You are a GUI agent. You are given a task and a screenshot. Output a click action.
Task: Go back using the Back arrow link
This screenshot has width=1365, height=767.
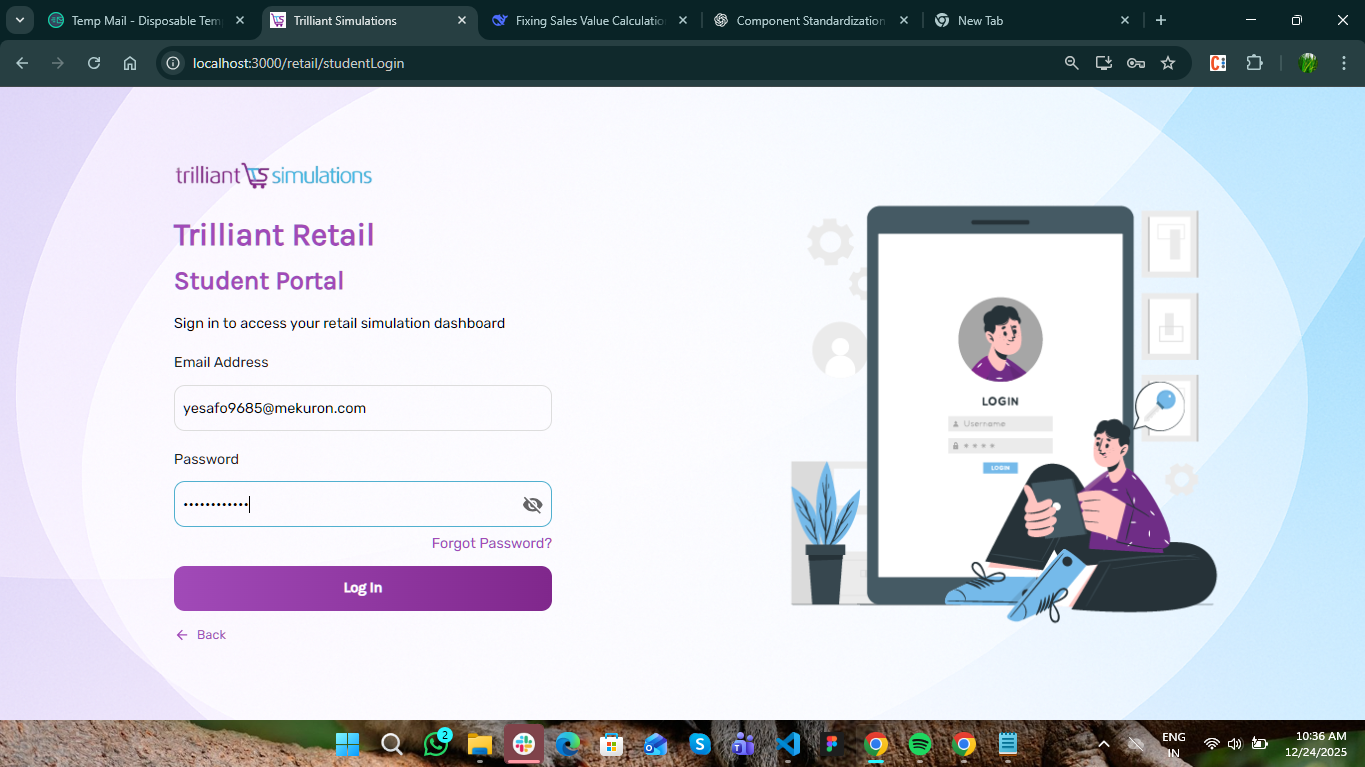coord(201,635)
